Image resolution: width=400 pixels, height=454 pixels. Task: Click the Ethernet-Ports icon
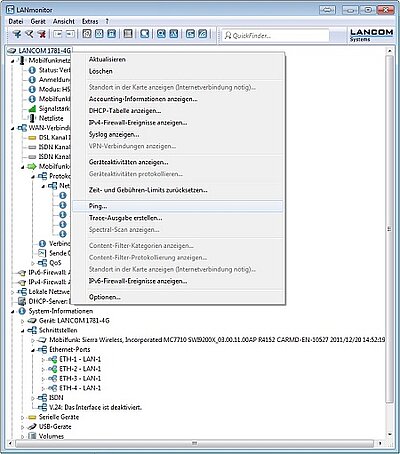[x=42, y=350]
